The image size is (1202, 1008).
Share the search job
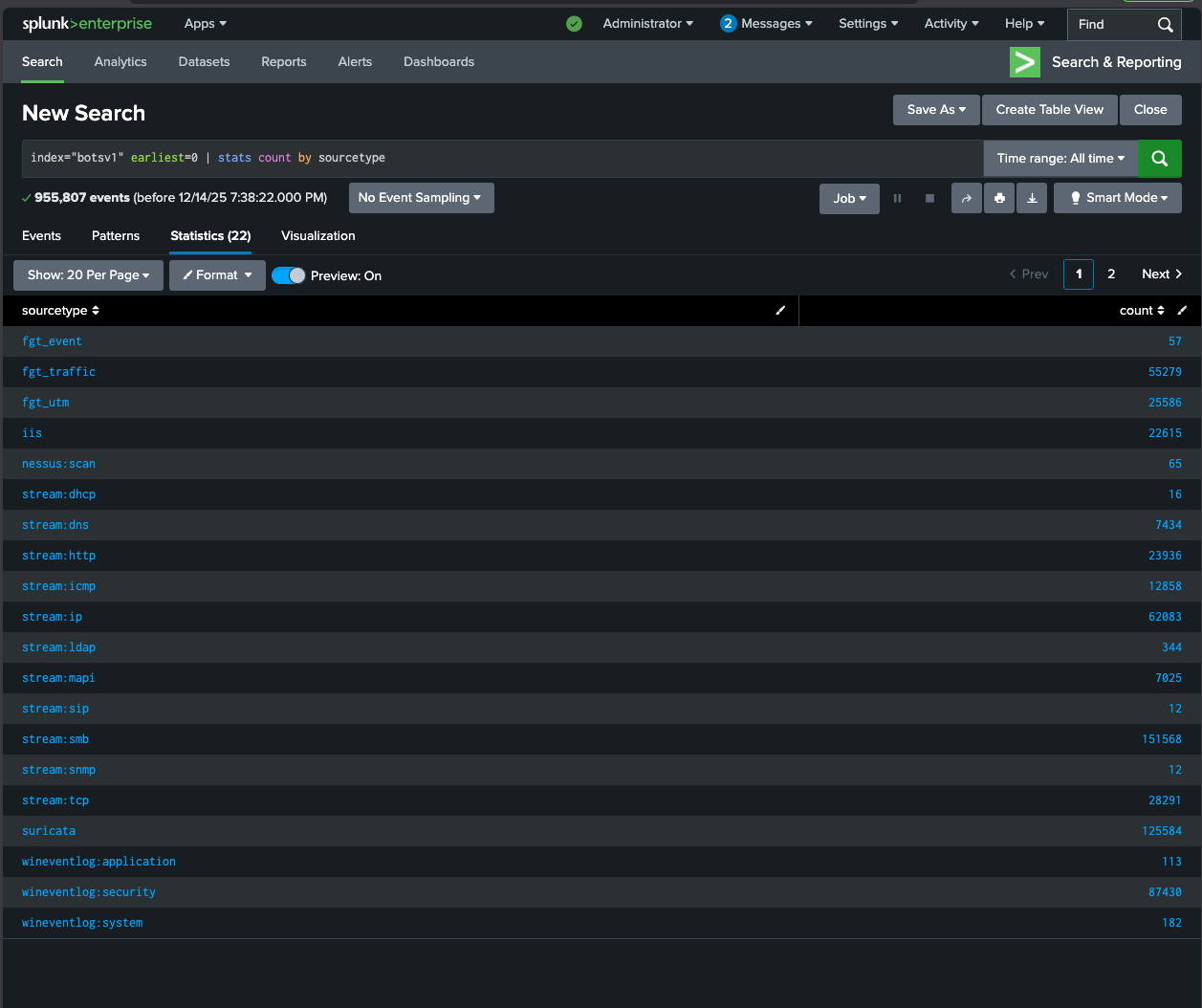click(966, 198)
